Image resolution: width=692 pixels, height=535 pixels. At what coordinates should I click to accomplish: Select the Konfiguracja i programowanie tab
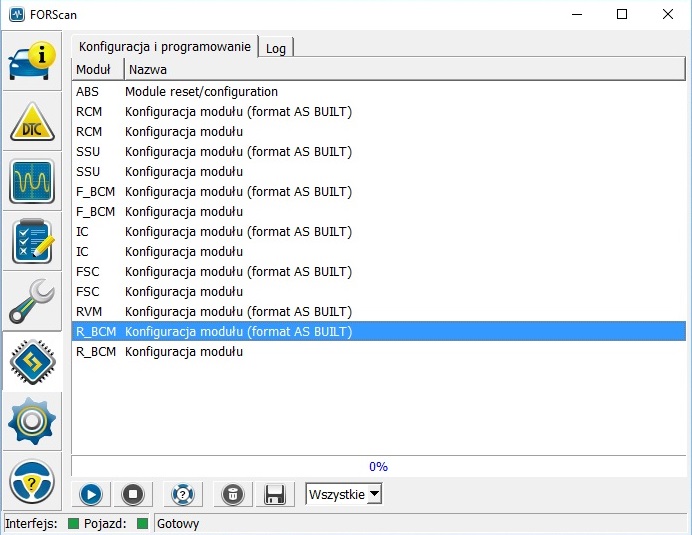coord(165,47)
